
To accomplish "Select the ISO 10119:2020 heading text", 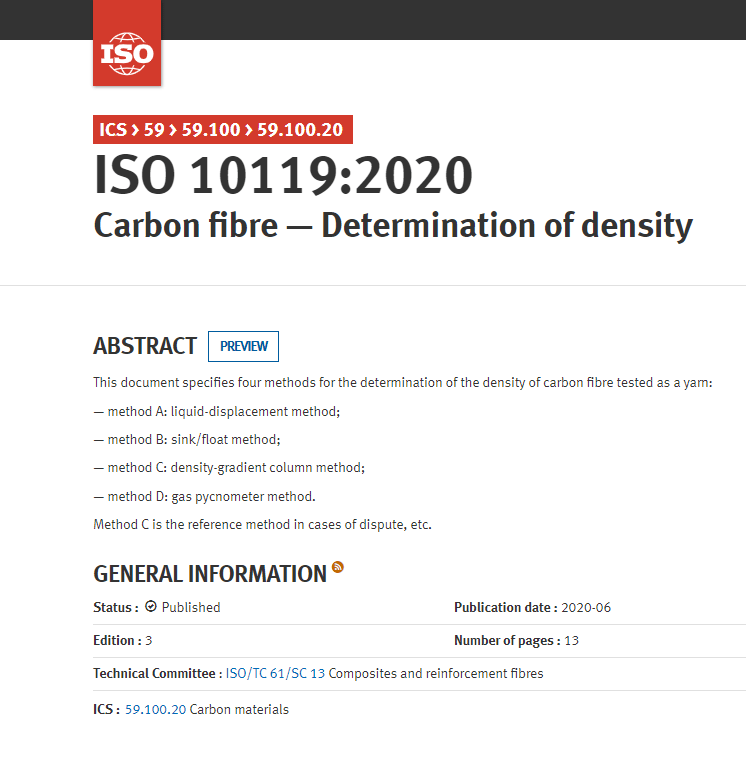I will [x=283, y=175].
